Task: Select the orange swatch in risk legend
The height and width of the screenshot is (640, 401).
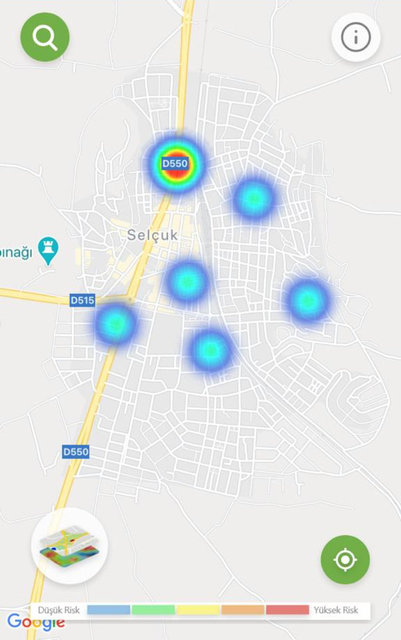Action: click(x=243, y=610)
